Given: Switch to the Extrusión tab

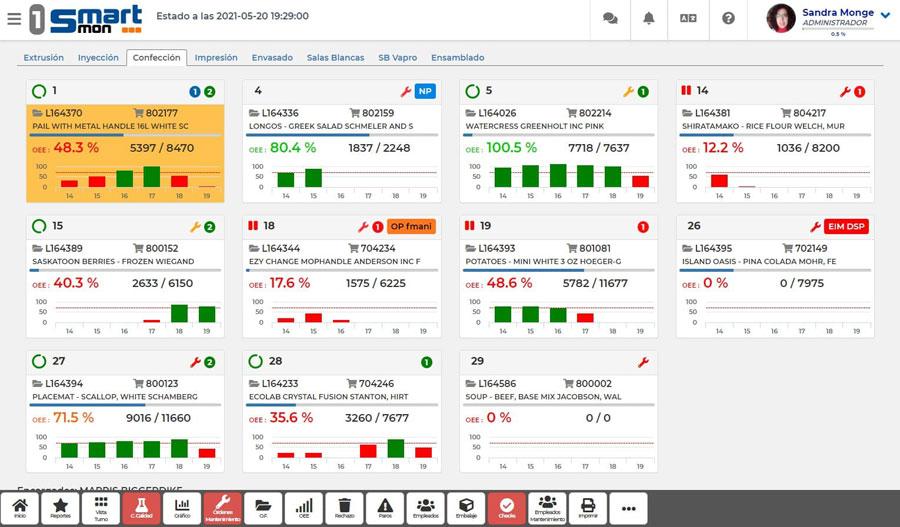Looking at the screenshot, I should (44, 57).
